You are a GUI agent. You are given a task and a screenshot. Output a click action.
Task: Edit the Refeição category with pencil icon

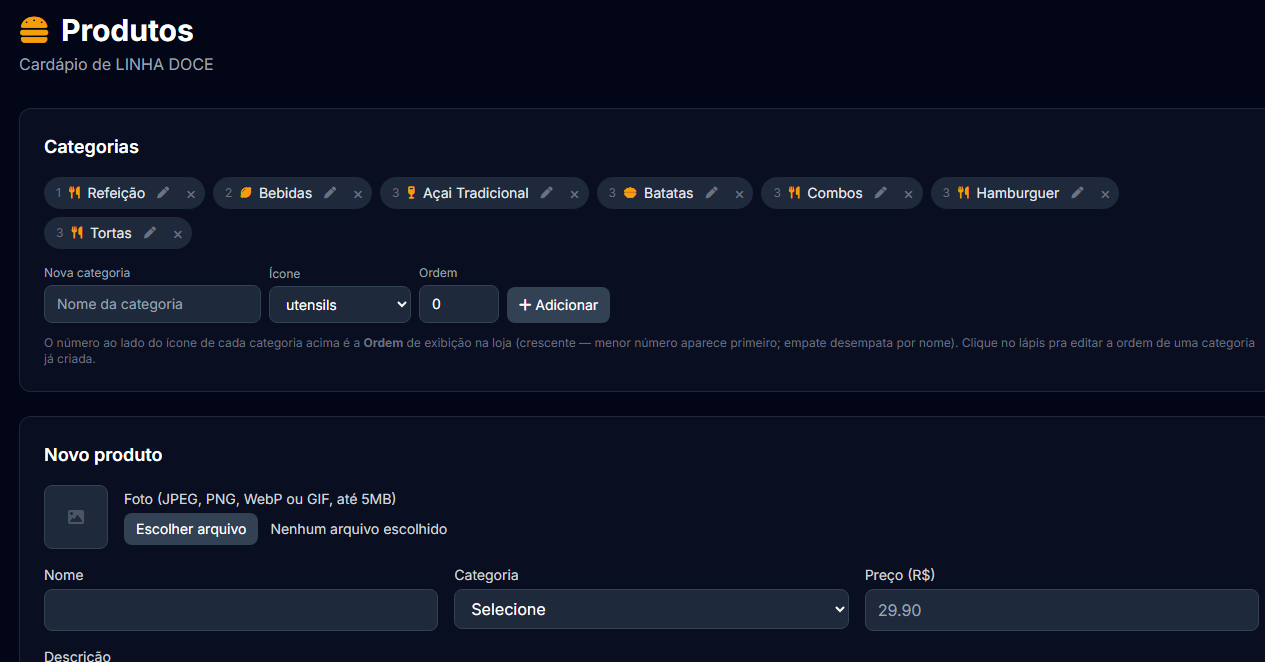pos(163,193)
